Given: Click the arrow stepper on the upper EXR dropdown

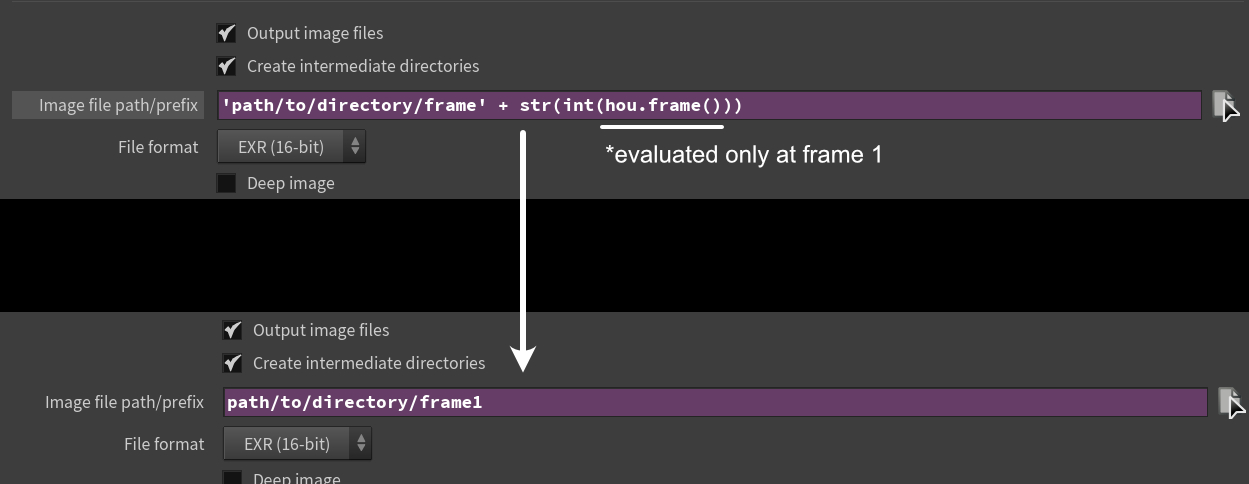Looking at the screenshot, I should 355,147.
